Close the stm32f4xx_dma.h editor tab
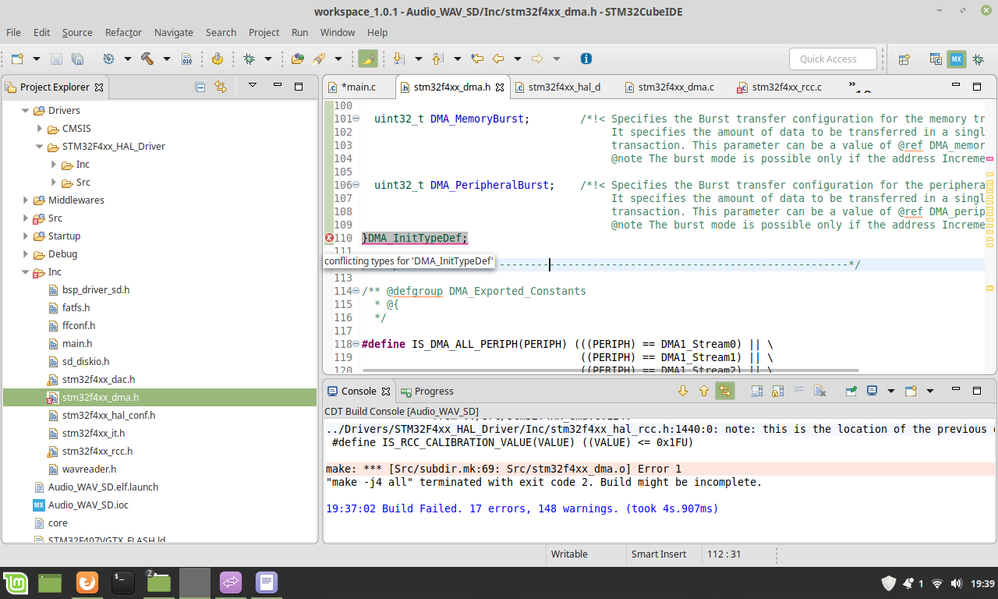The height and width of the screenshot is (599, 998). (500, 87)
